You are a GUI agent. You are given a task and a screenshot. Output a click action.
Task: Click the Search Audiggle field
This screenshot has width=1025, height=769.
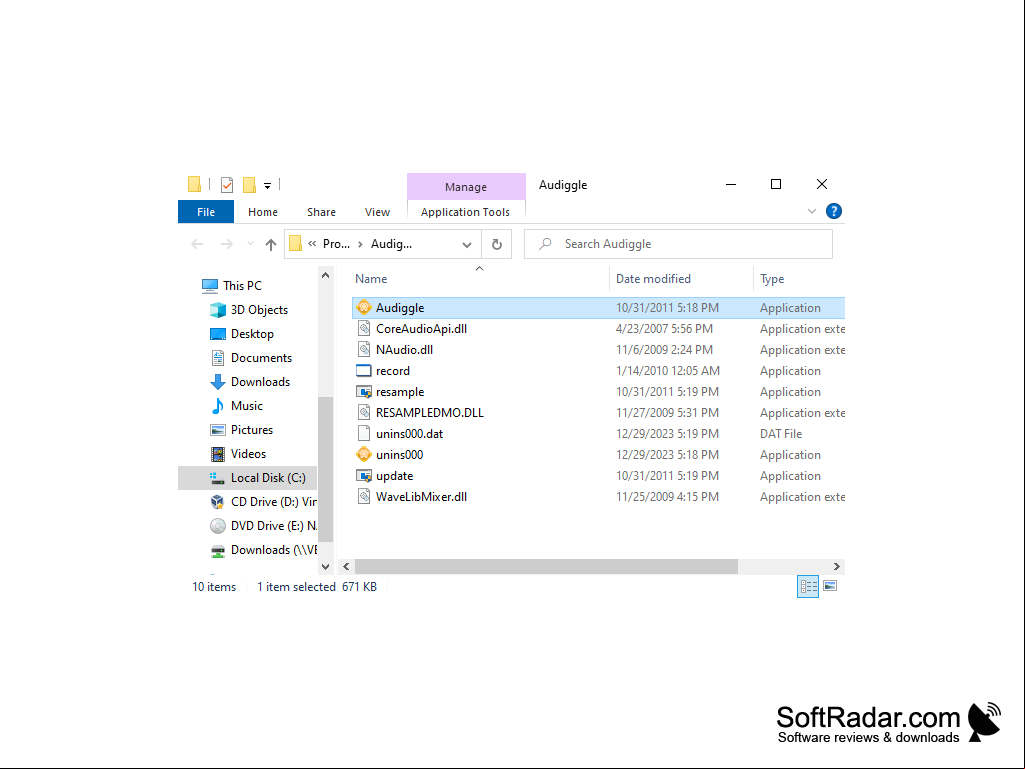point(678,244)
